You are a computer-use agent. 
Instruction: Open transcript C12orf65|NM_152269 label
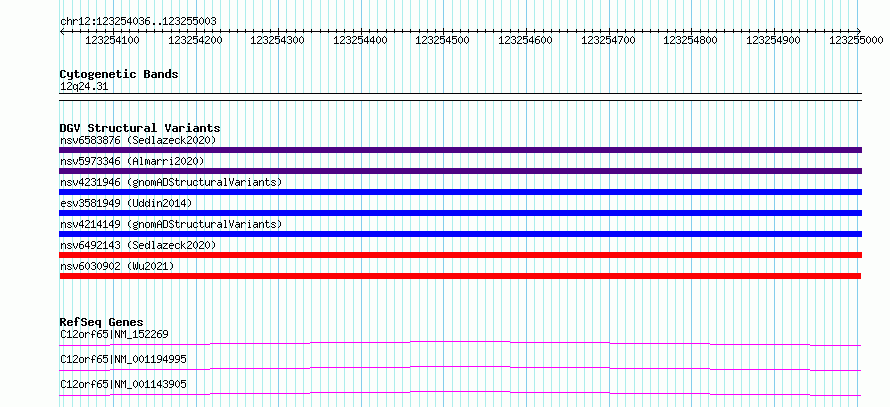tap(114, 334)
